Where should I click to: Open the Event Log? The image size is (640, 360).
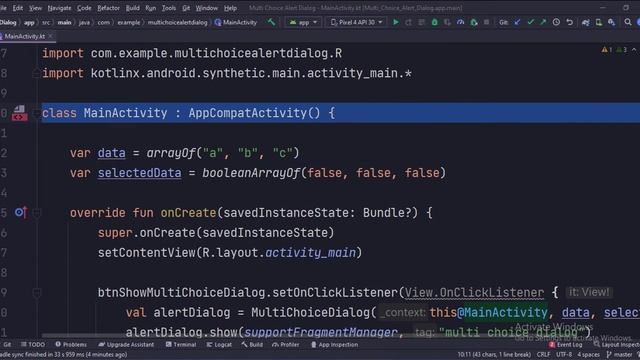(565, 345)
